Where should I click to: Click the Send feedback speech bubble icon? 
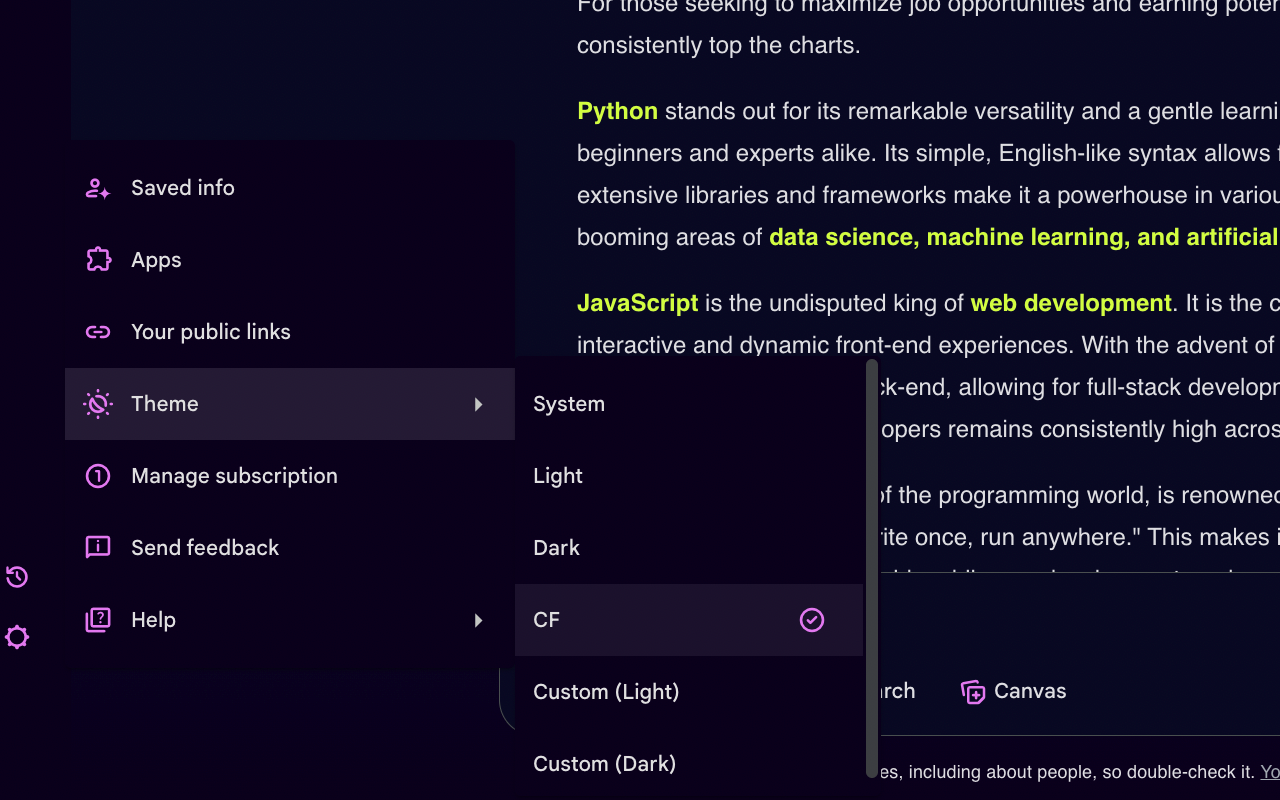(98, 548)
